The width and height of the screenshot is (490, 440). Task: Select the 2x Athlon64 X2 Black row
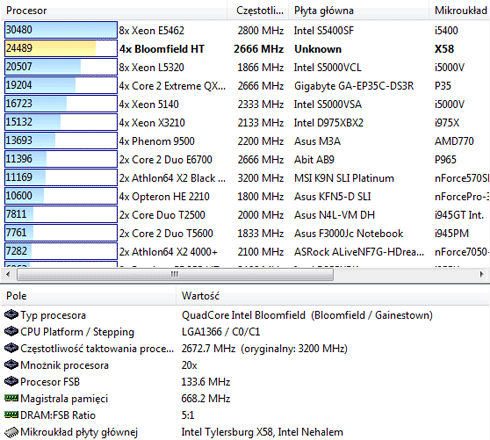[x=247, y=178]
